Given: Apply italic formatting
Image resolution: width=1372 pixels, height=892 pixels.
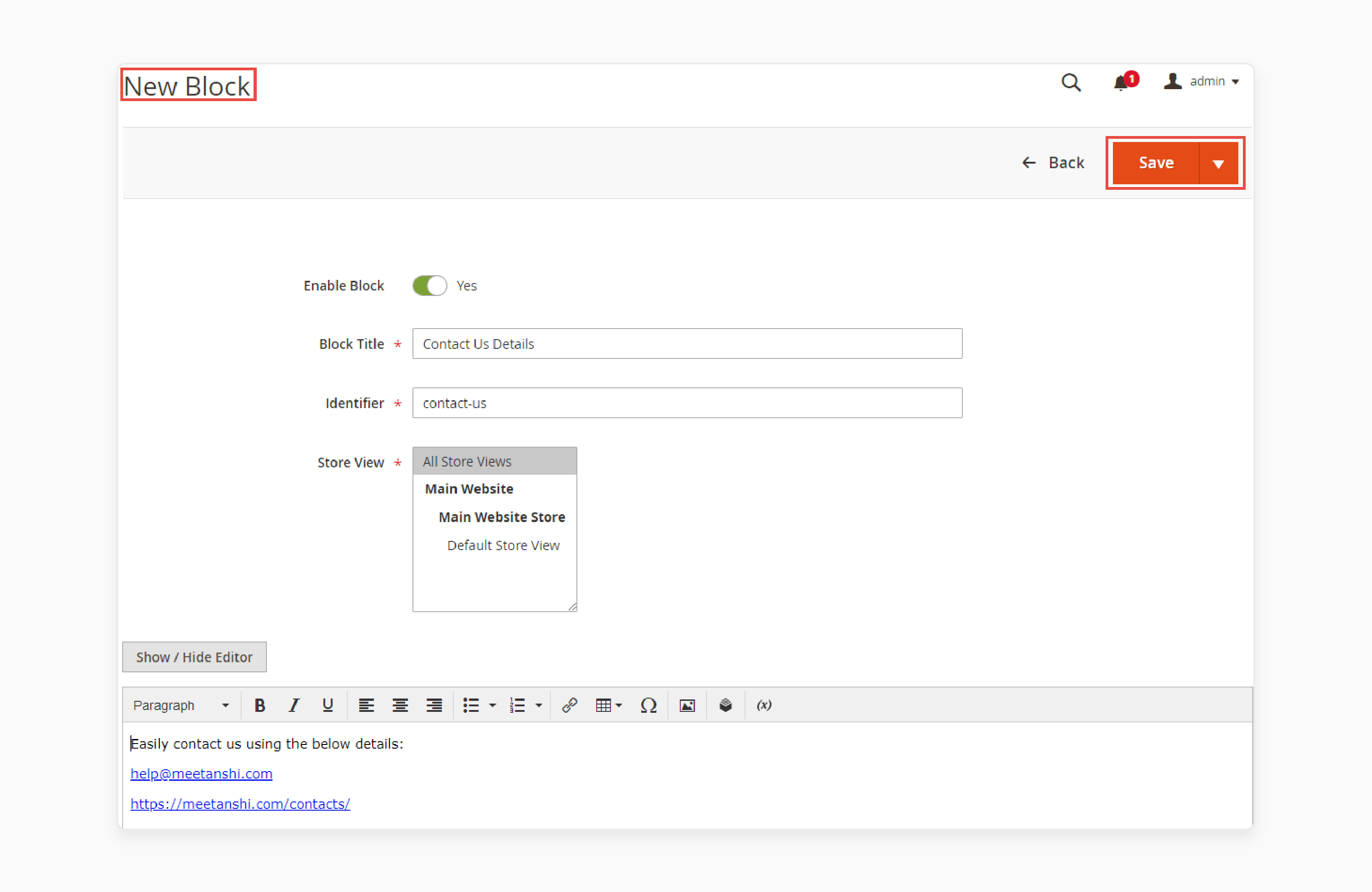Looking at the screenshot, I should [x=294, y=705].
